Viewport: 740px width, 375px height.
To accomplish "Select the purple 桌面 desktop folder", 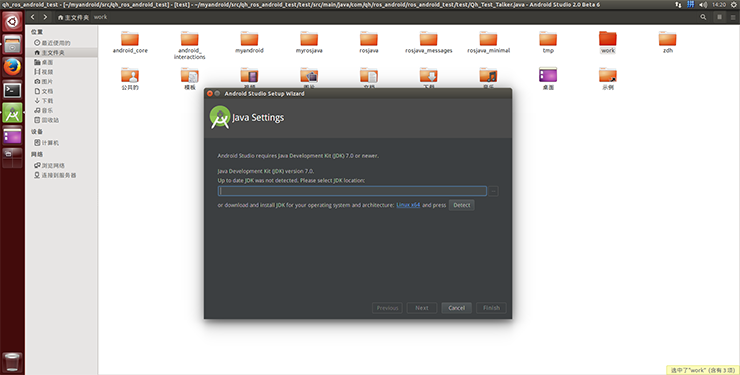I will [x=548, y=79].
